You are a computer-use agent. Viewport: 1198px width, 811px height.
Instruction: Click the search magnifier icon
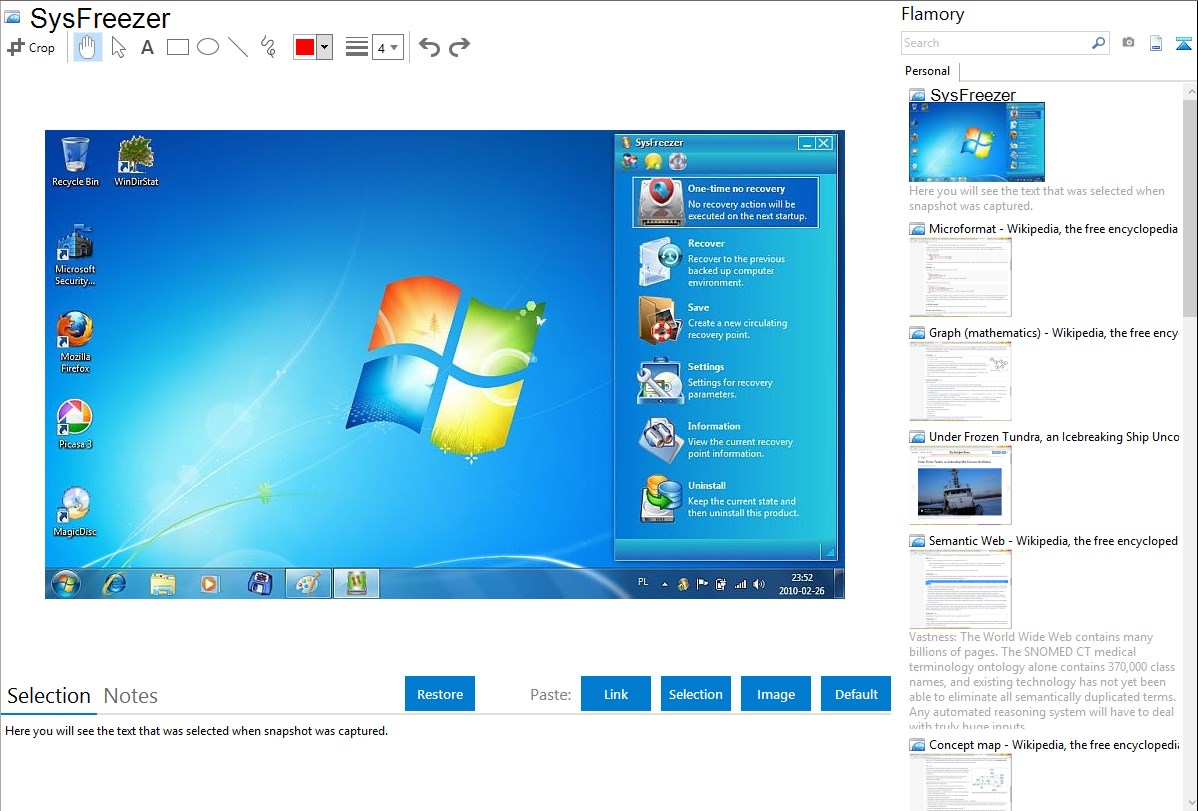pyautogui.click(x=1098, y=43)
